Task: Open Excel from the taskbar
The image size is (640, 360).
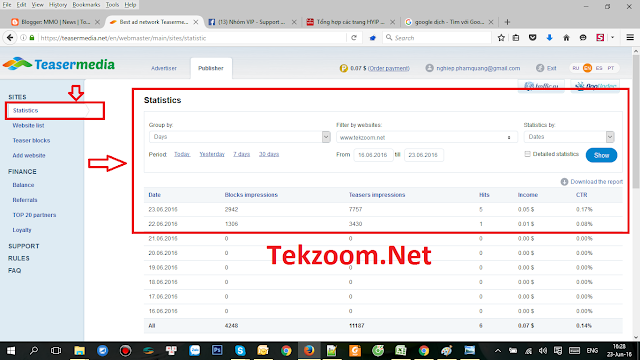Action: tap(400, 351)
